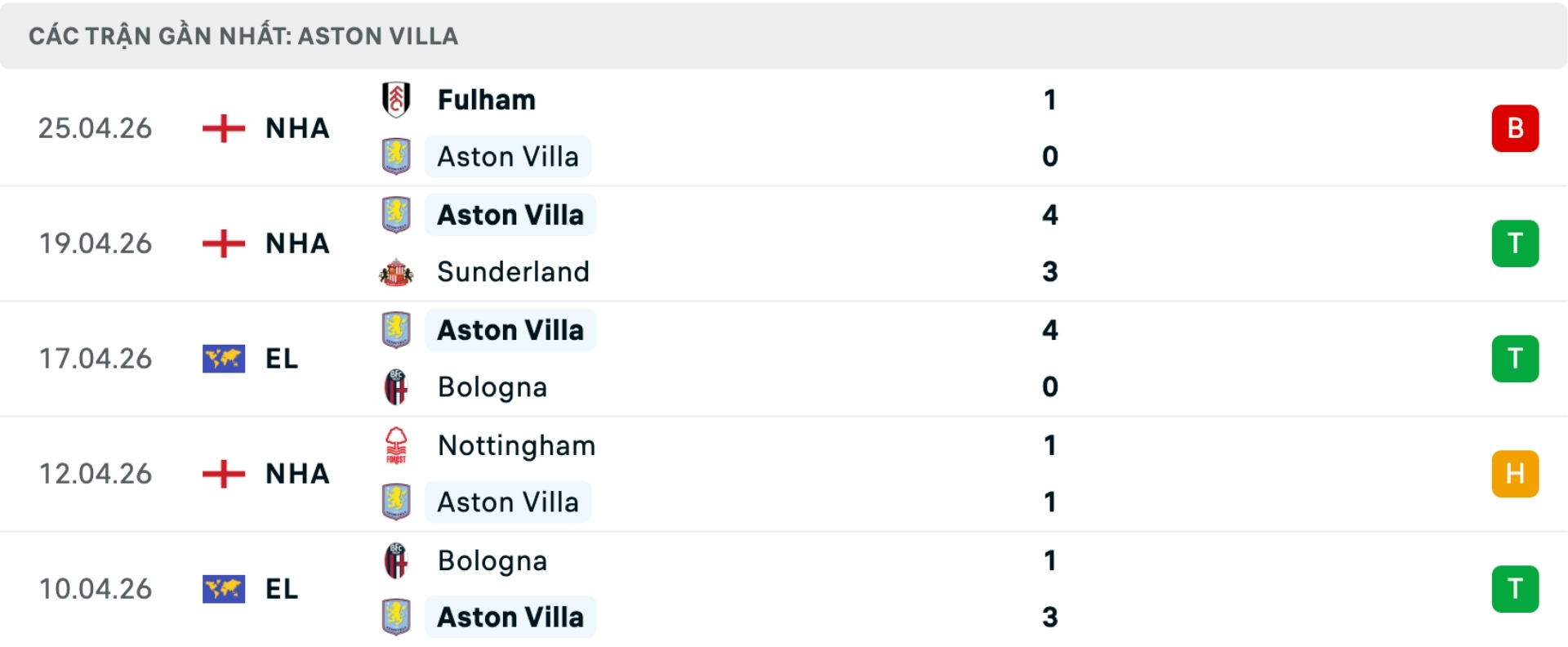The image size is (1568, 647).
Task: Open the Nottingham team link
Action: point(516,445)
